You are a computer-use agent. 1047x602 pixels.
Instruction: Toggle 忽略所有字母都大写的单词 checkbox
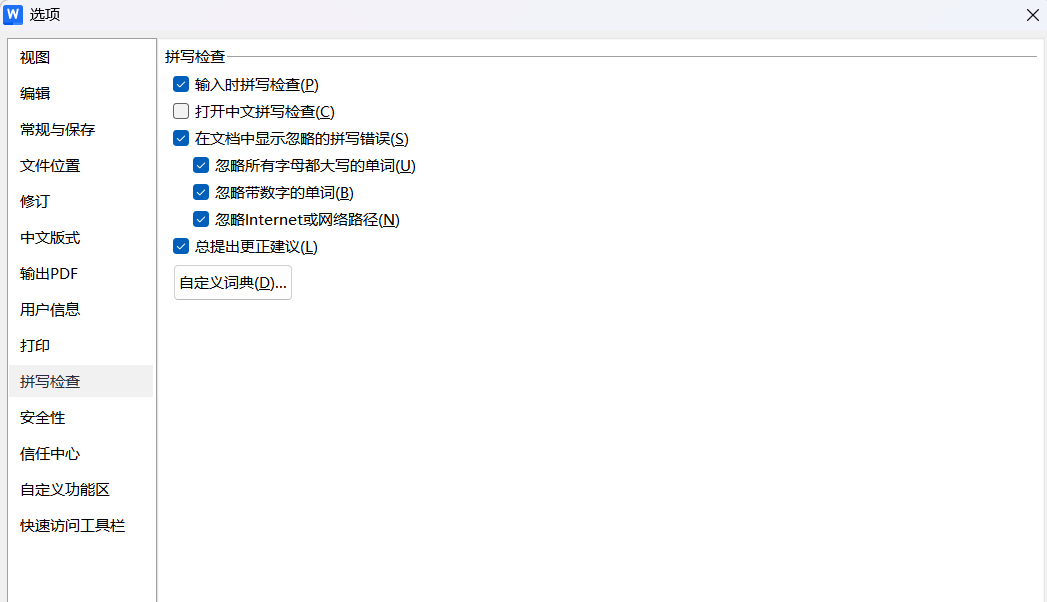click(201, 166)
